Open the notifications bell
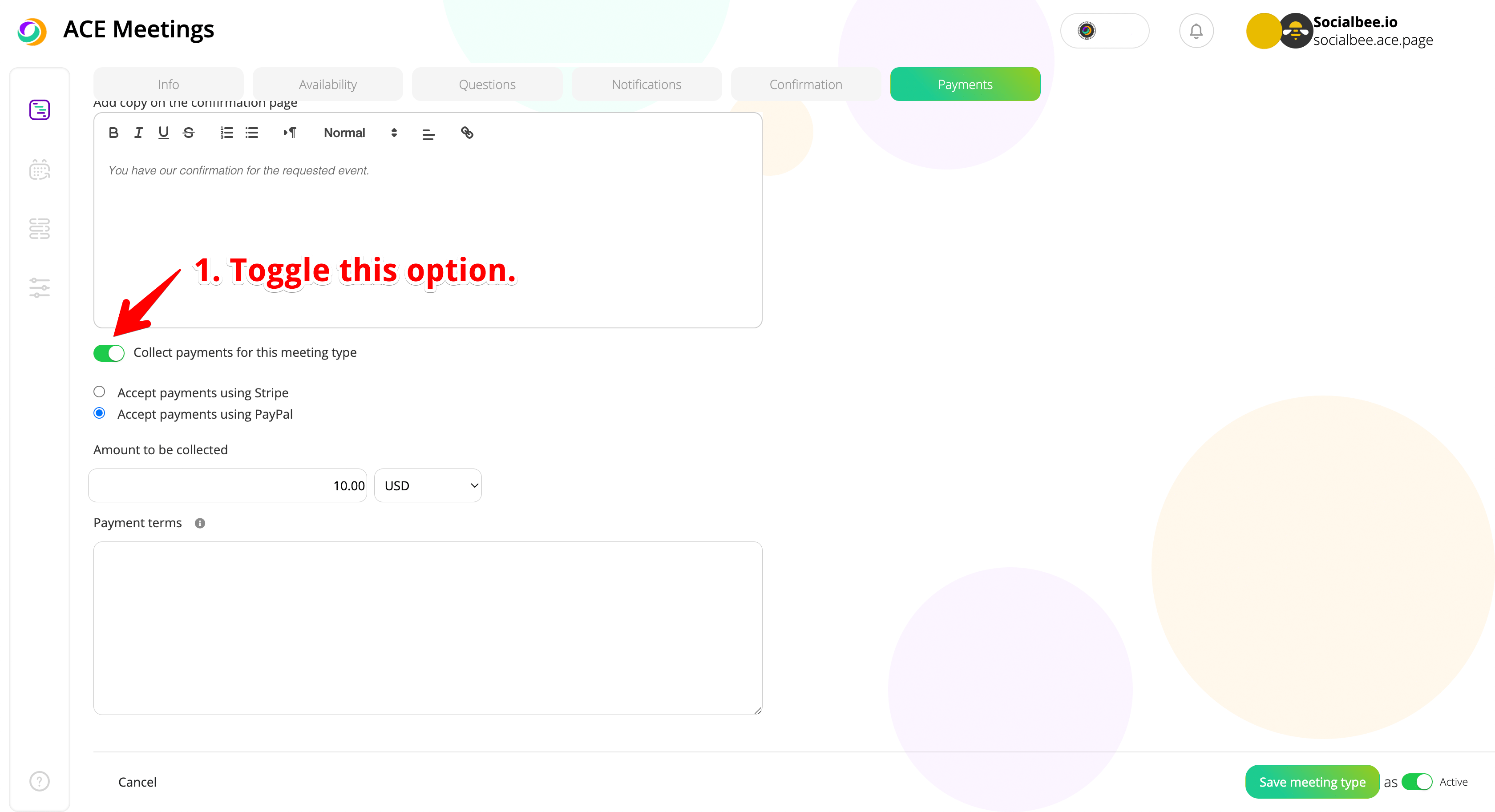 click(x=1196, y=31)
